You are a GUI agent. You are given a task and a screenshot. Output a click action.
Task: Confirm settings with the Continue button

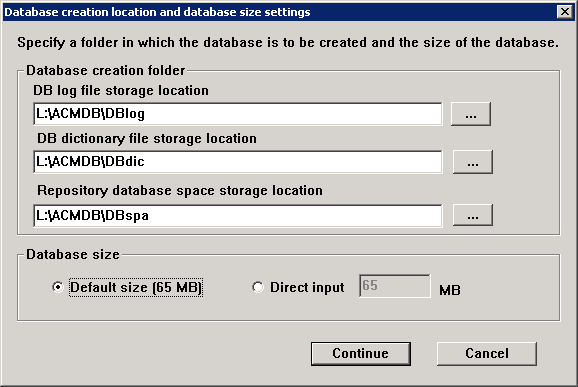pyautogui.click(x=361, y=353)
